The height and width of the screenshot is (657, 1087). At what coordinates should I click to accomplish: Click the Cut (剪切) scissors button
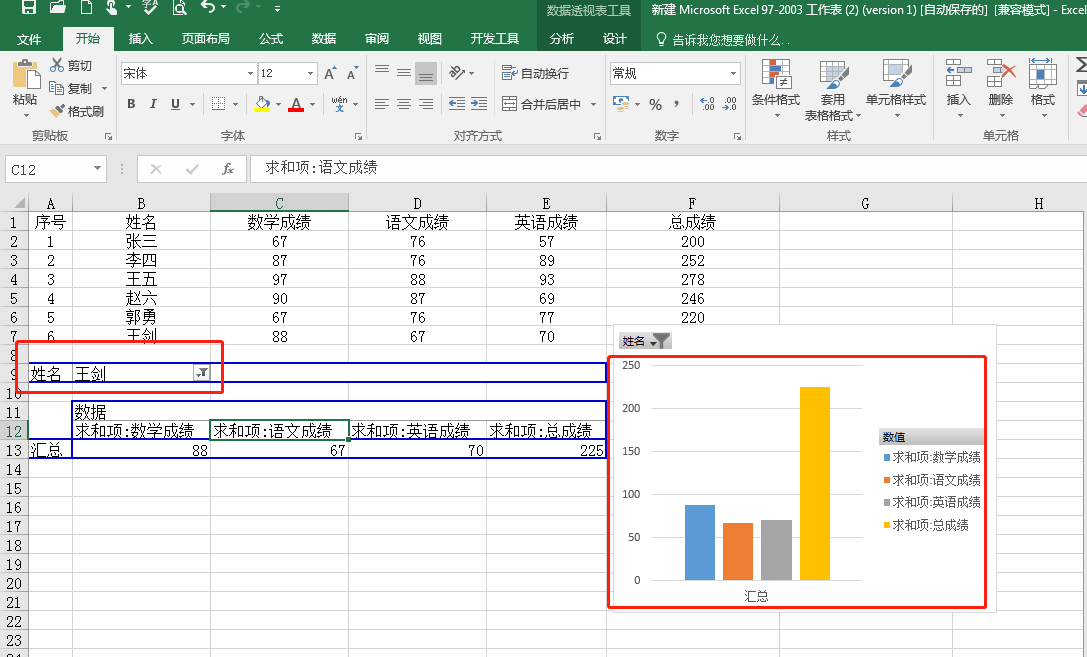tap(71, 65)
